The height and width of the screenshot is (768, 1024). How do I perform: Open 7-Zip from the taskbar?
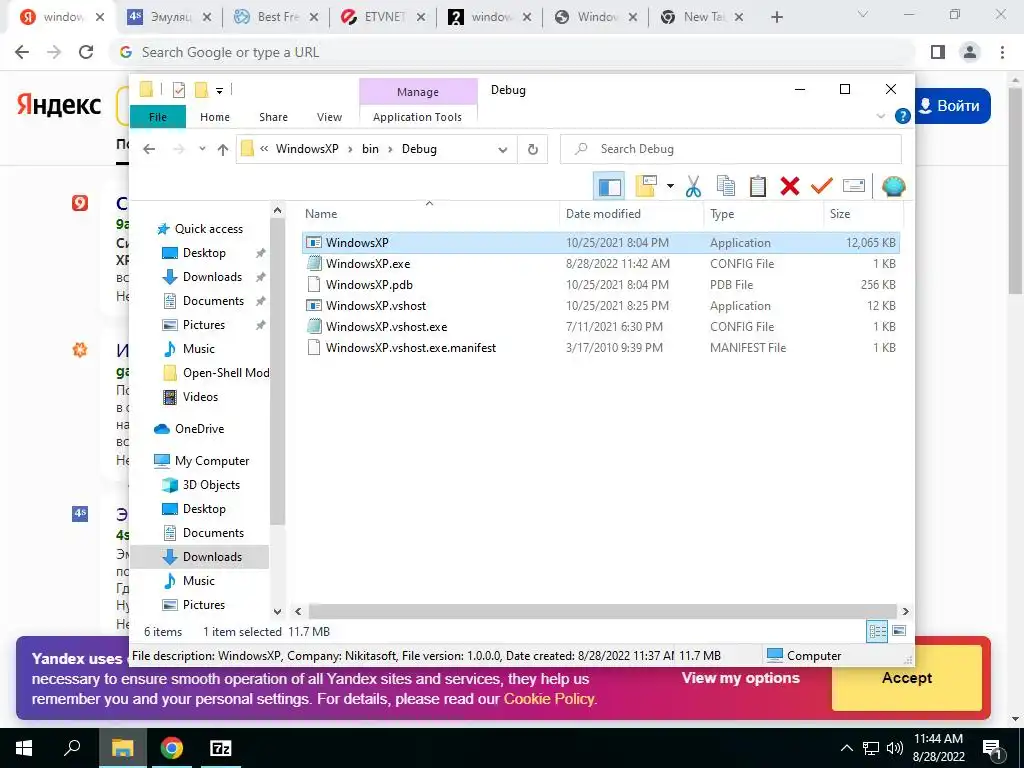click(x=221, y=748)
